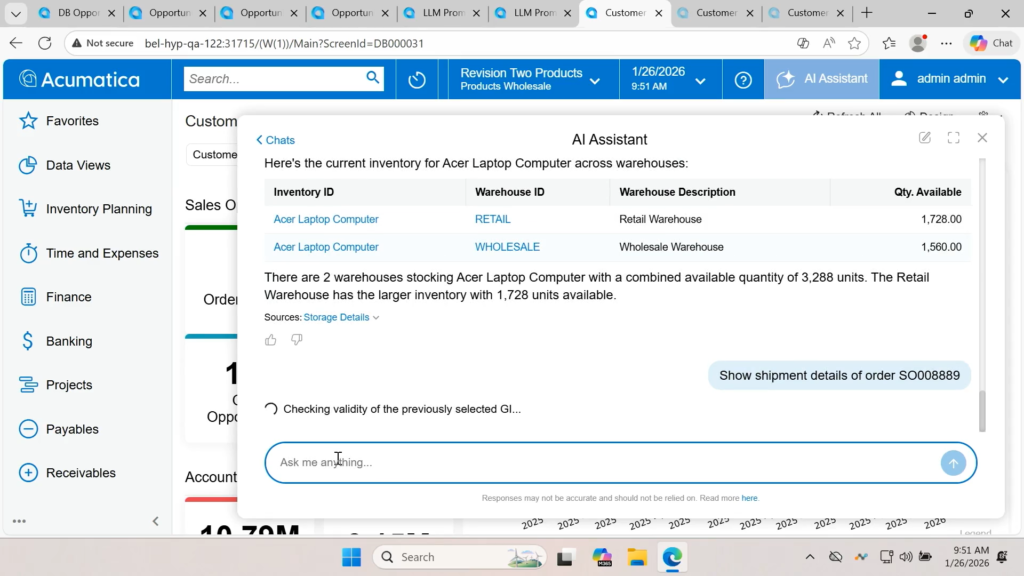The image size is (1024, 576).
Task: Toggle the AI Assistant button in header
Action: click(x=821, y=79)
